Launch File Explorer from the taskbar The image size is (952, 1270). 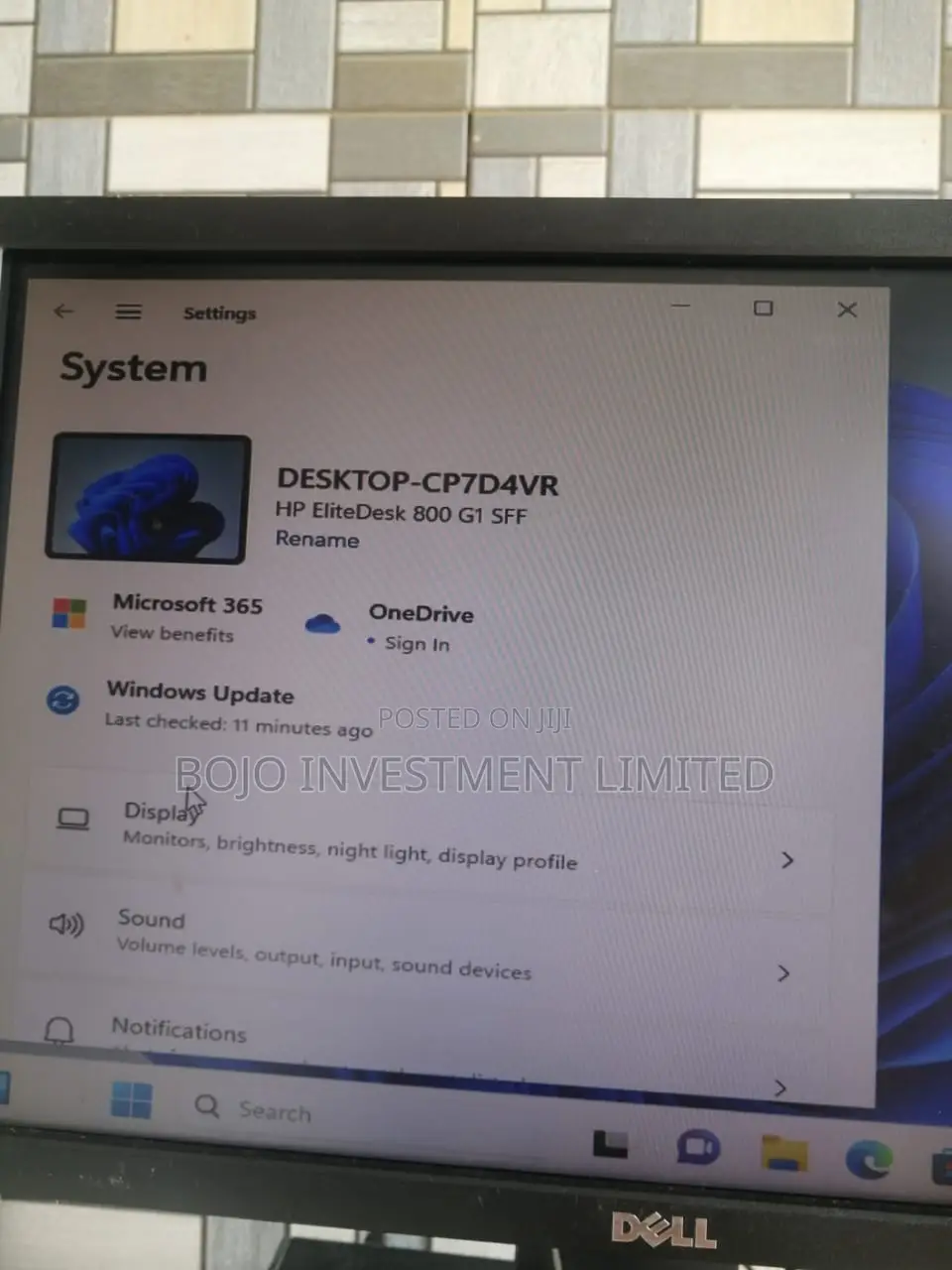click(784, 1153)
